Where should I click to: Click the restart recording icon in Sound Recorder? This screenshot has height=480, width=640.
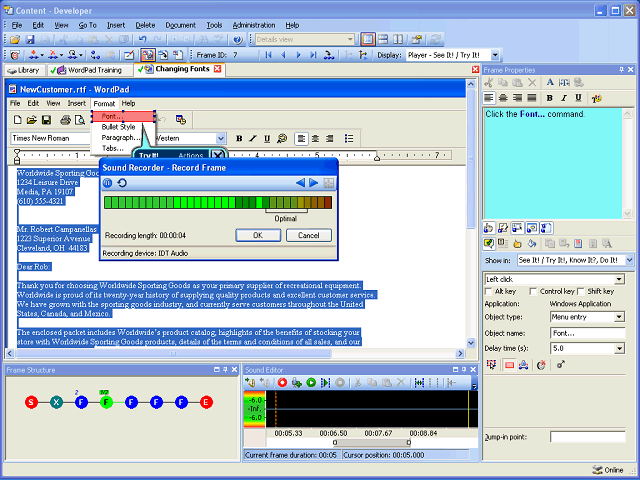coord(122,183)
